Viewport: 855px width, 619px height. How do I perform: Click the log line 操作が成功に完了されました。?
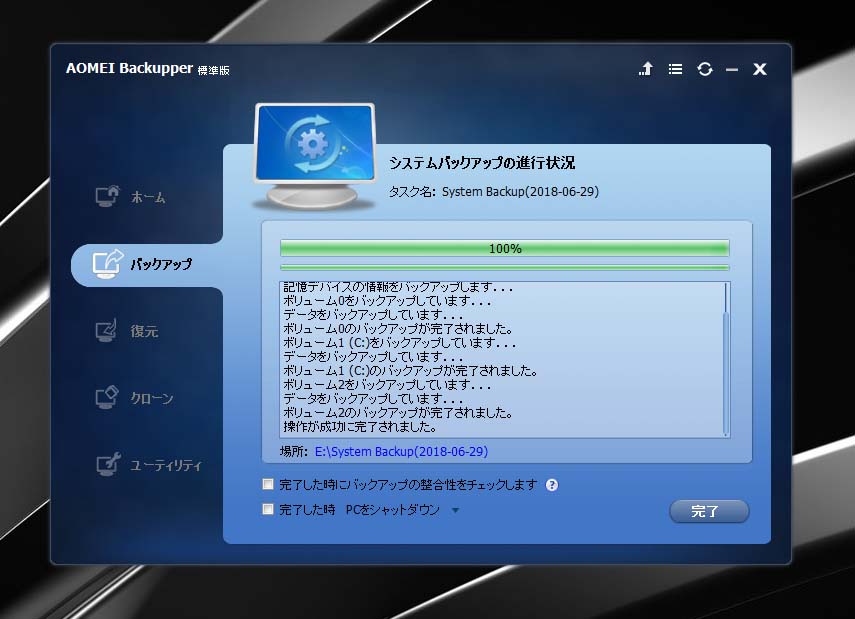point(360,426)
